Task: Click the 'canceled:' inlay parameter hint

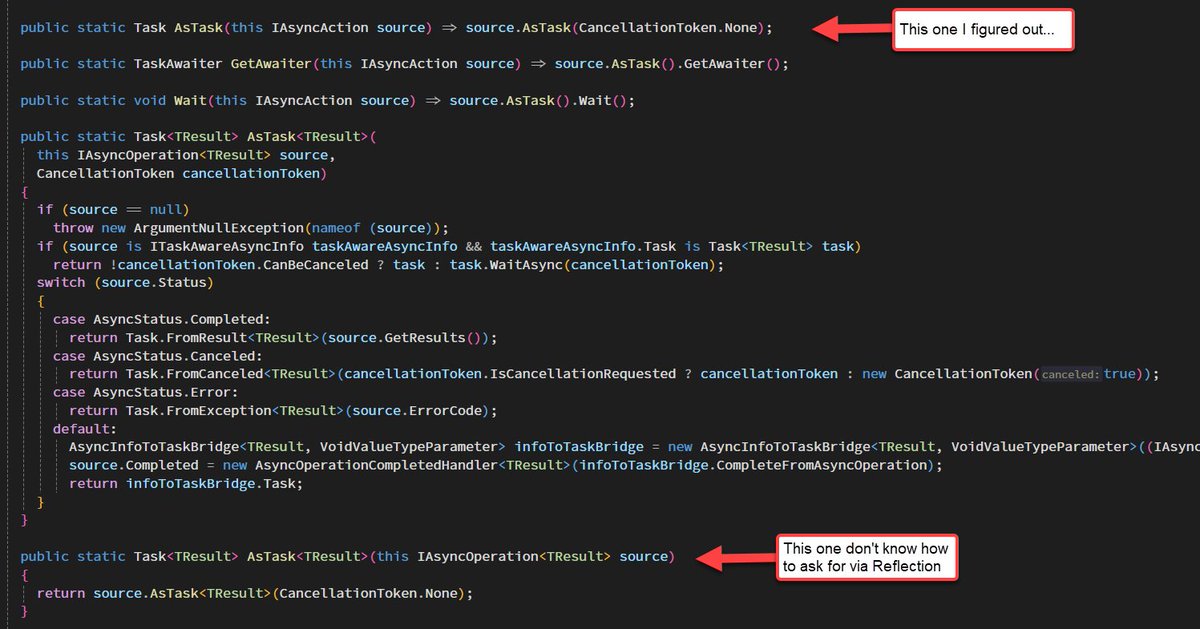Action: pyautogui.click(x=1070, y=374)
